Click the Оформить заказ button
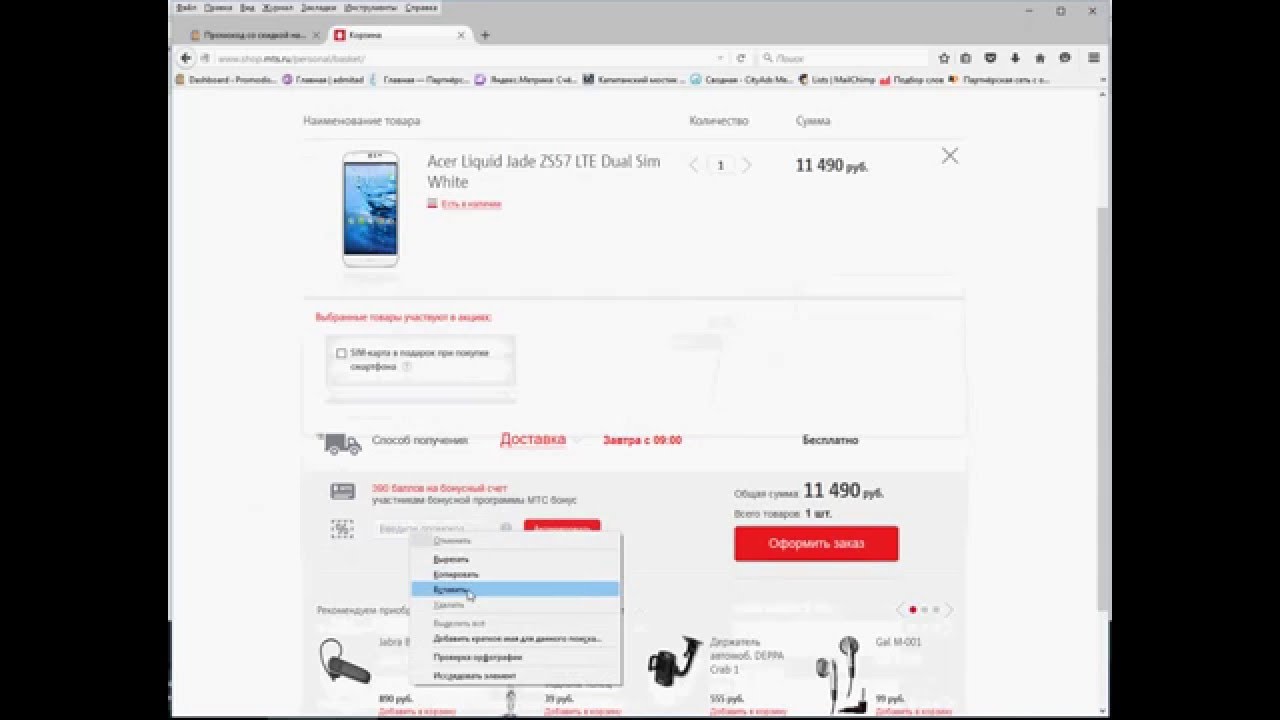Viewport: 1280px width, 720px height. [x=816, y=543]
